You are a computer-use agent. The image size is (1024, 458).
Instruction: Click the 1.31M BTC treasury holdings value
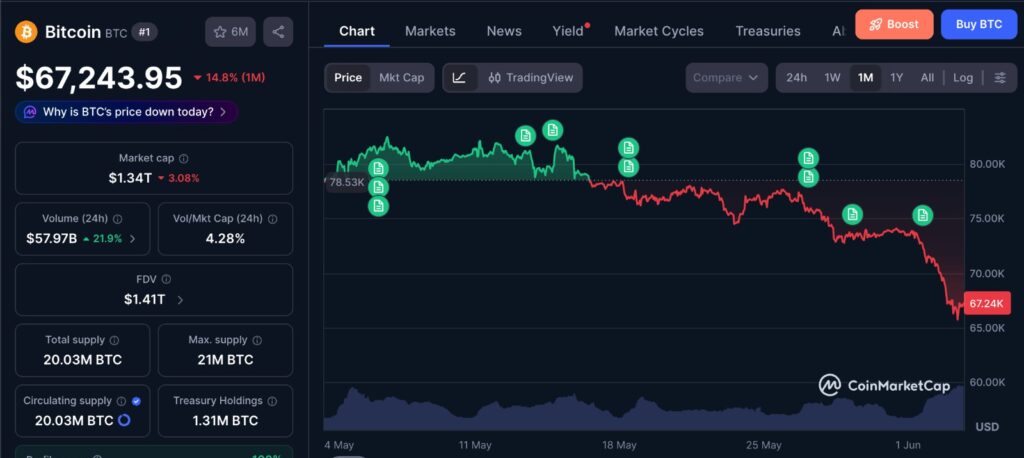[225, 421]
